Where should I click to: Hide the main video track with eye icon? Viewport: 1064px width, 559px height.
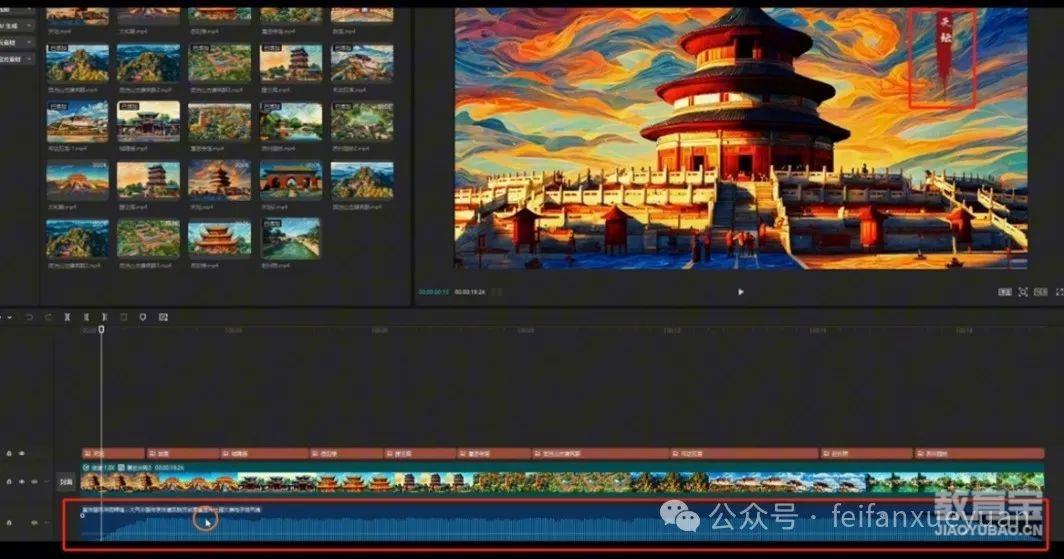pyautogui.click(x=22, y=482)
